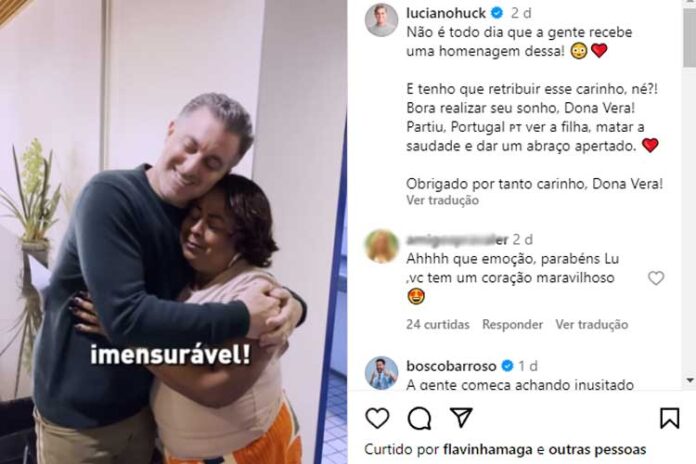The height and width of the screenshot is (464, 696).
Task: Click scrollbar down arrow in comments
Action: tap(690, 380)
